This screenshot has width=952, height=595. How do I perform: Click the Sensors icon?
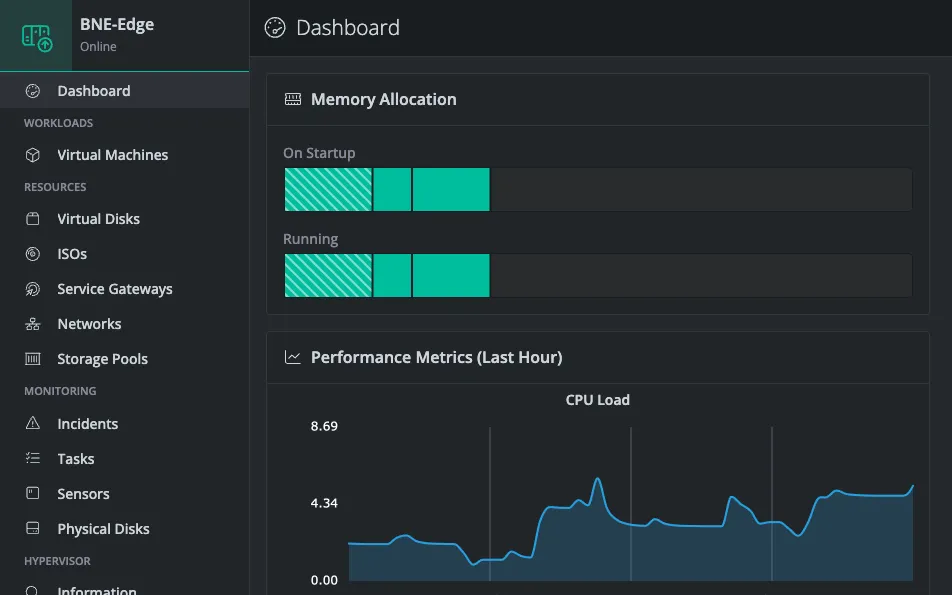[x=33, y=493]
